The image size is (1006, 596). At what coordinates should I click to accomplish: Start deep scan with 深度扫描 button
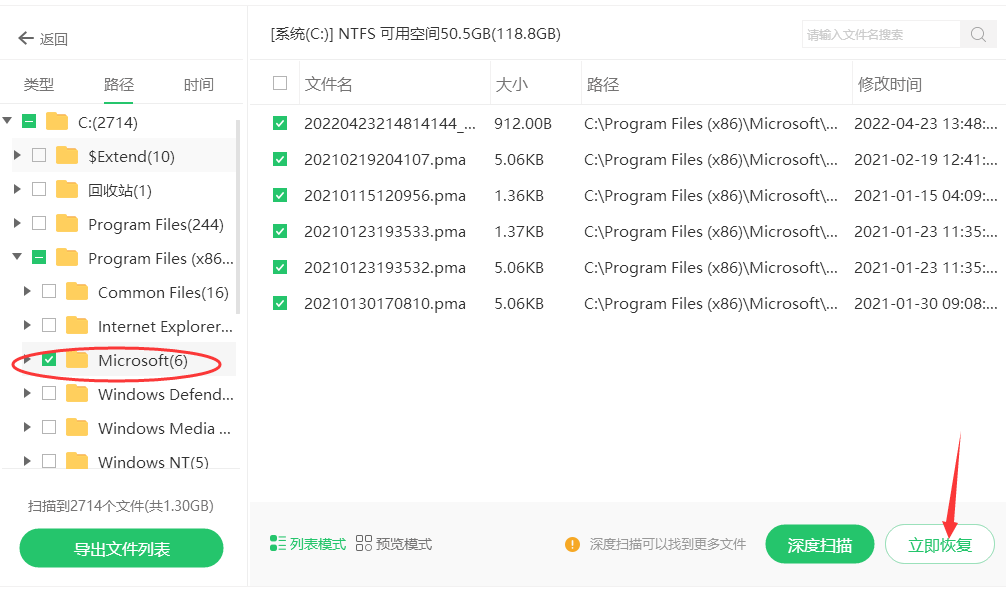[819, 545]
